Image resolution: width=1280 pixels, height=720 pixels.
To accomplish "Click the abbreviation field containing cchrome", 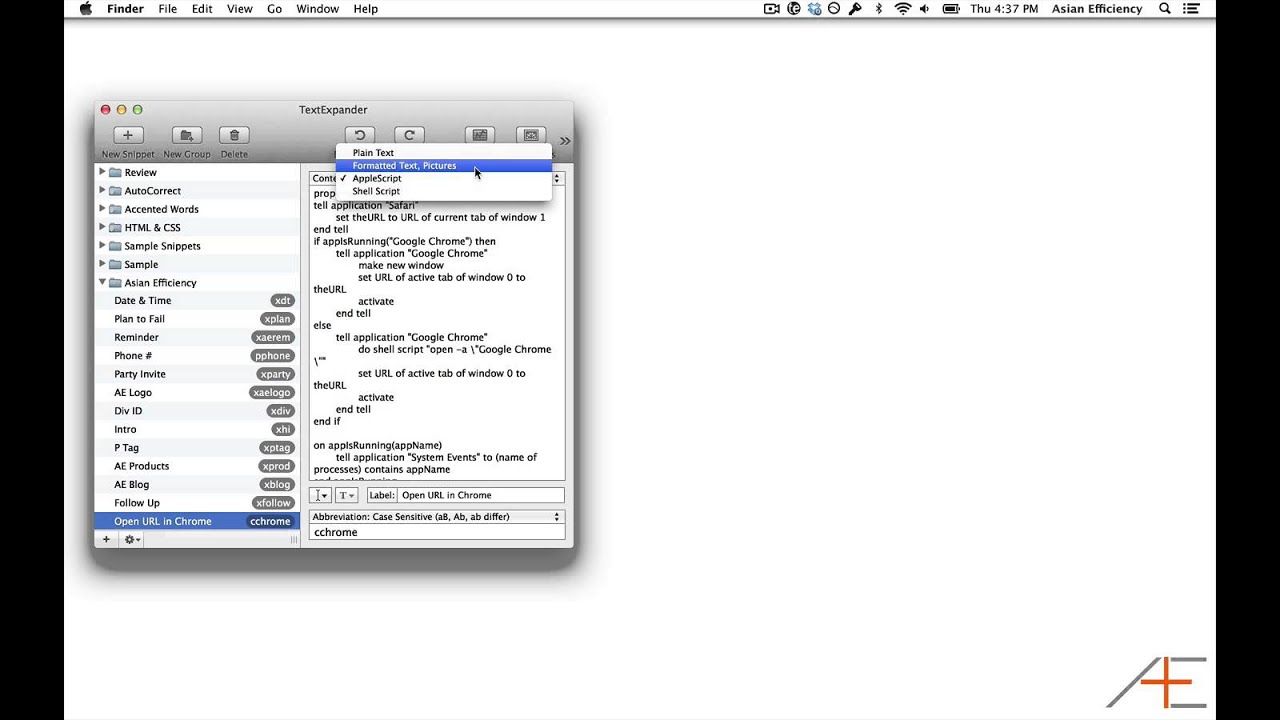I will click(x=437, y=532).
